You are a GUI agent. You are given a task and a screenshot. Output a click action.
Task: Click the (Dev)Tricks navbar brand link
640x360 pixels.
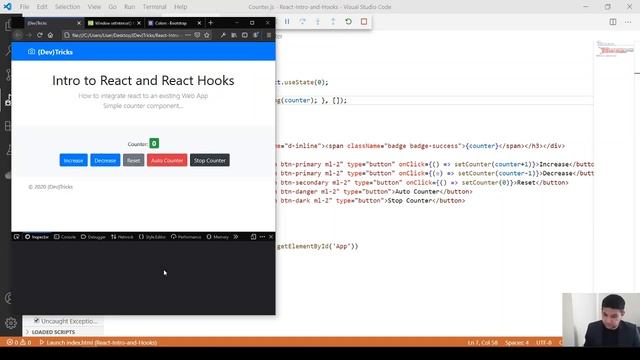50,52
